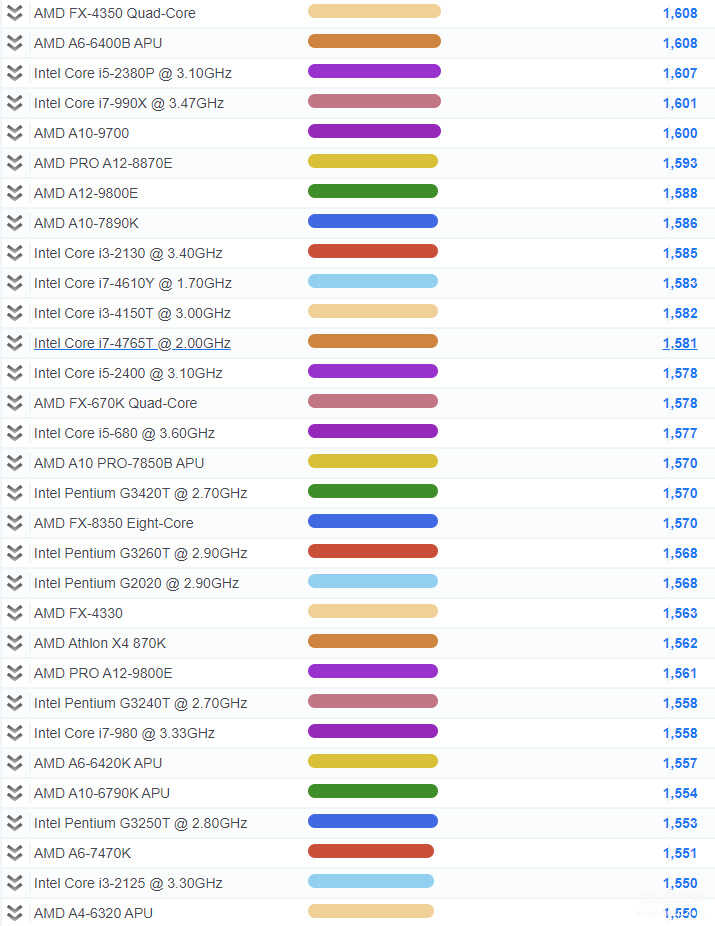Open AMD A6-7470K processor link
715x926 pixels.
[83, 853]
